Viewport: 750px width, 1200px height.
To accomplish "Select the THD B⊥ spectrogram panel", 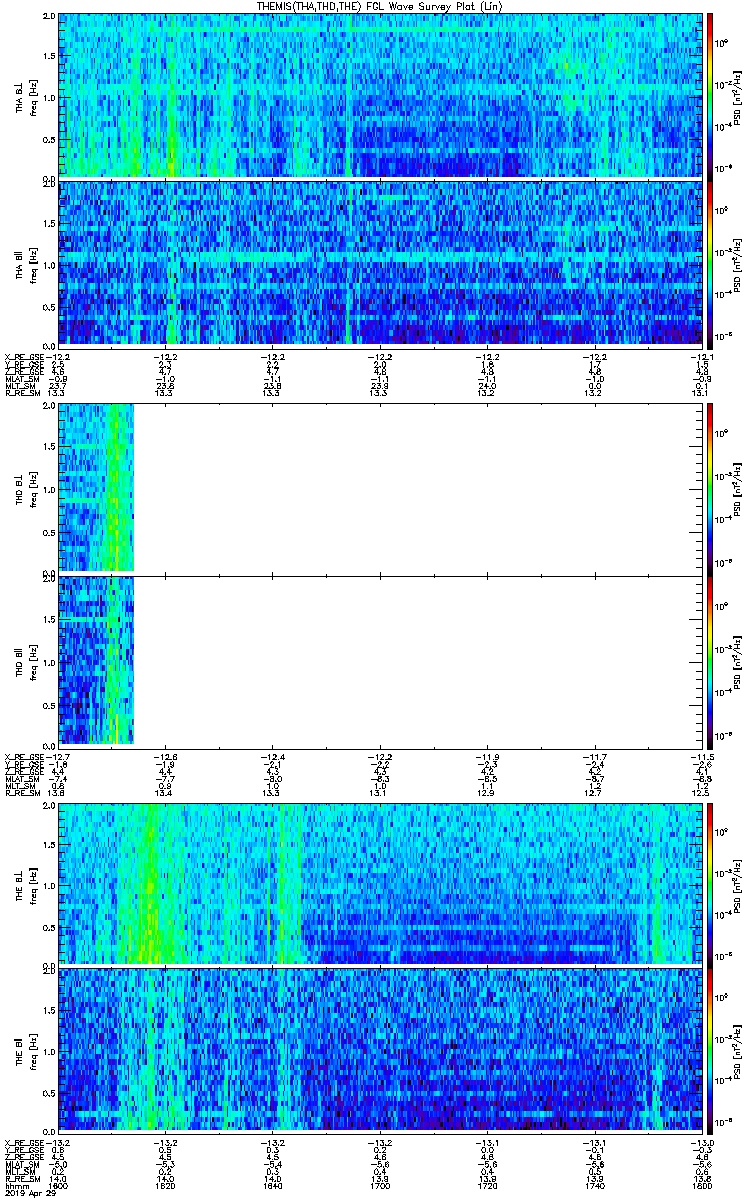I will (379, 488).
